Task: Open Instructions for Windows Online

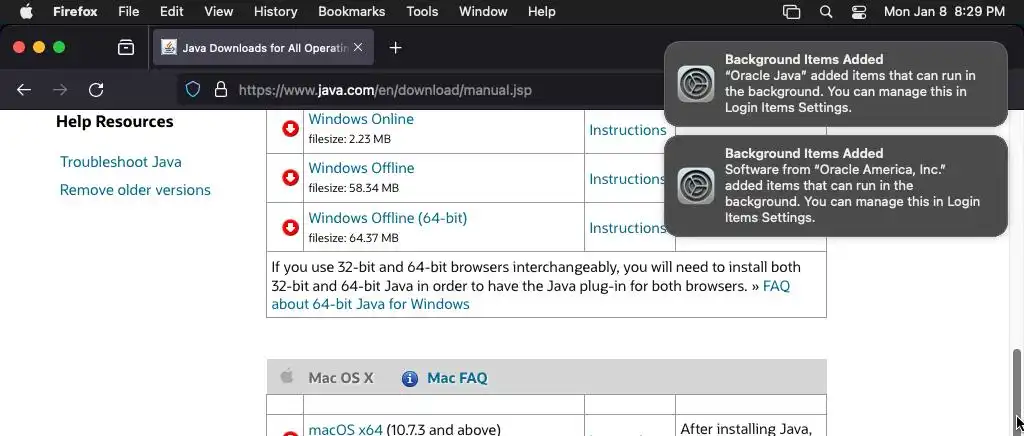Action: click(628, 130)
